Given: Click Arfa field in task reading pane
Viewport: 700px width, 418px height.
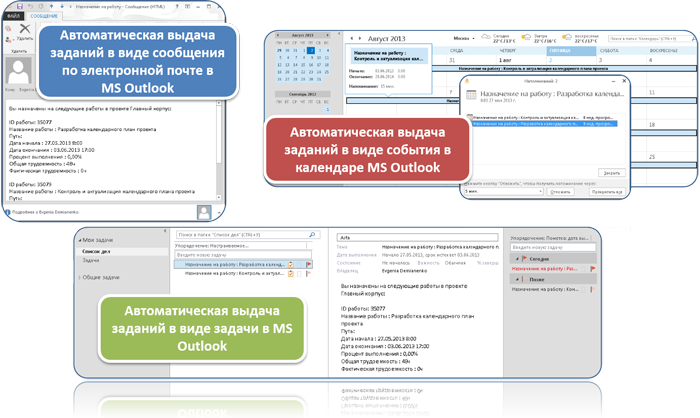Looking at the screenshot, I should coord(417,238).
